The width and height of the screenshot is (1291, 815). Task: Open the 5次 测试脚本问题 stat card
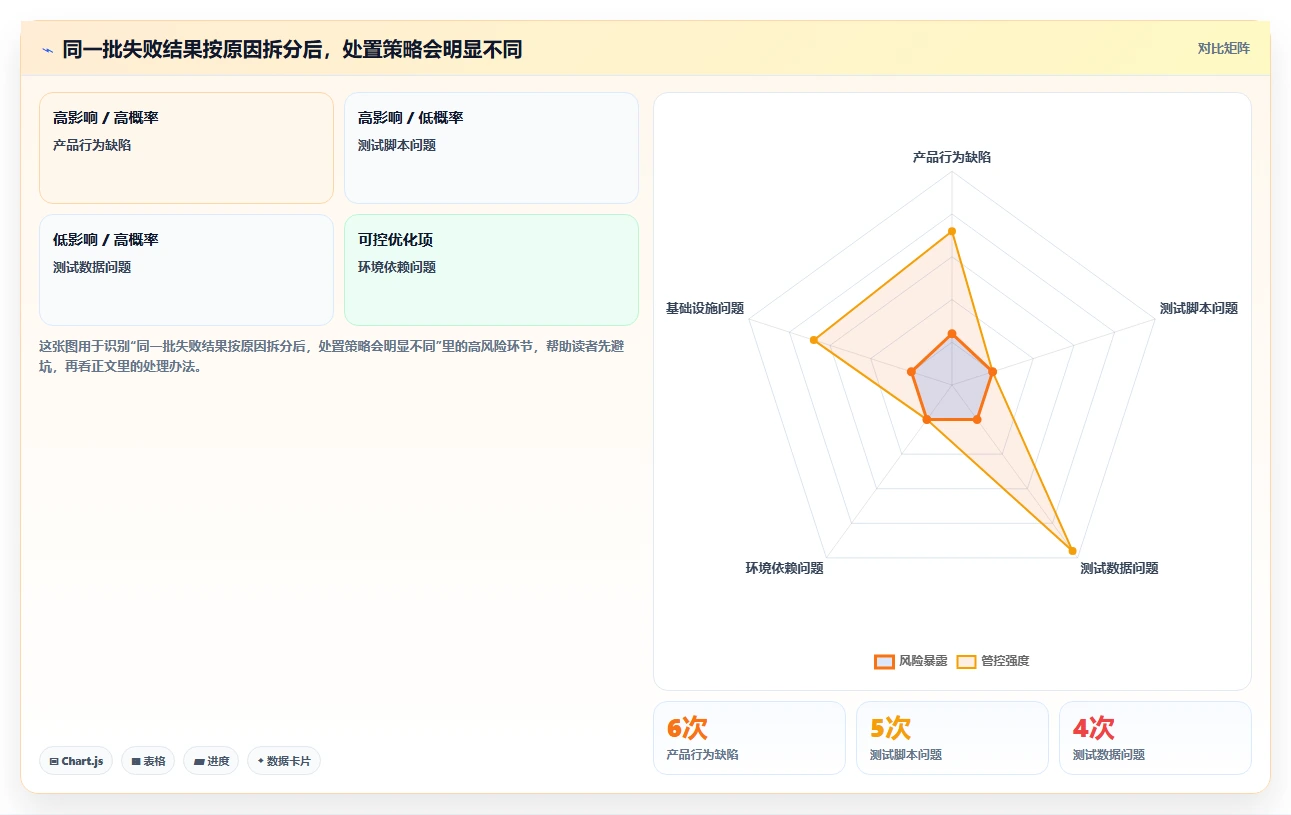[952, 738]
